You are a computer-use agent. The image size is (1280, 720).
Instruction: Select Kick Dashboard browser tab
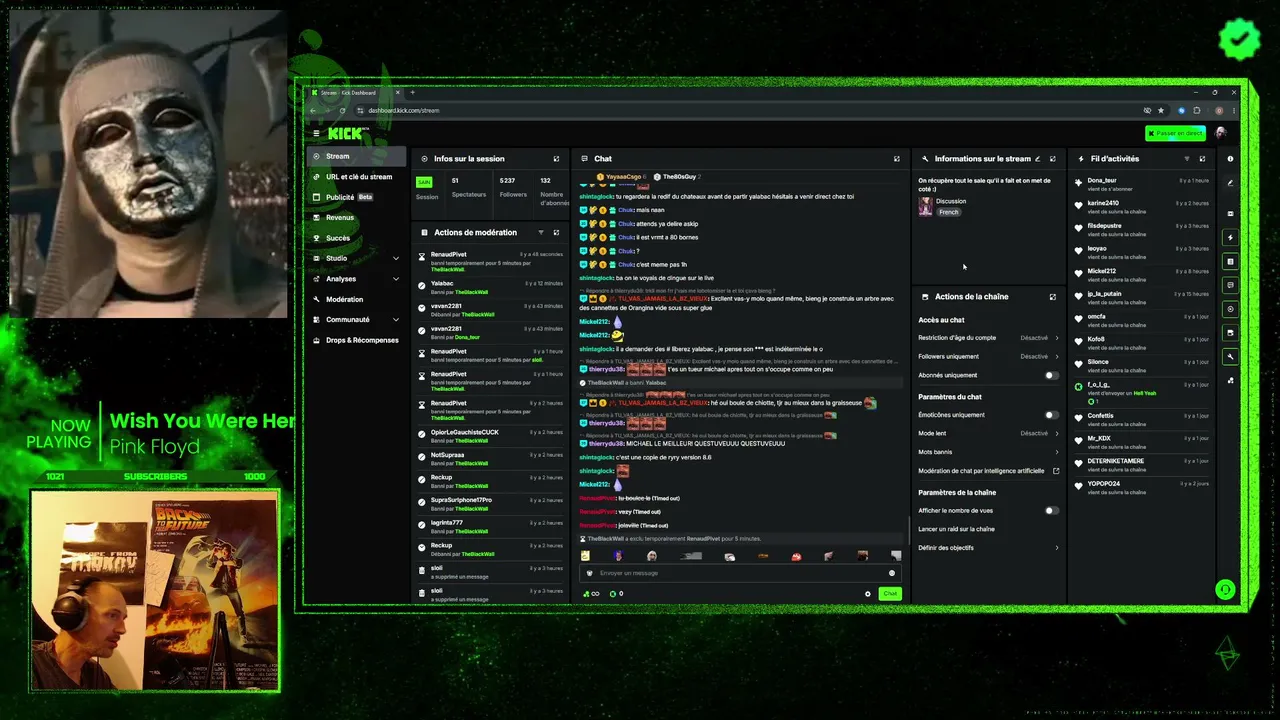[355, 92]
